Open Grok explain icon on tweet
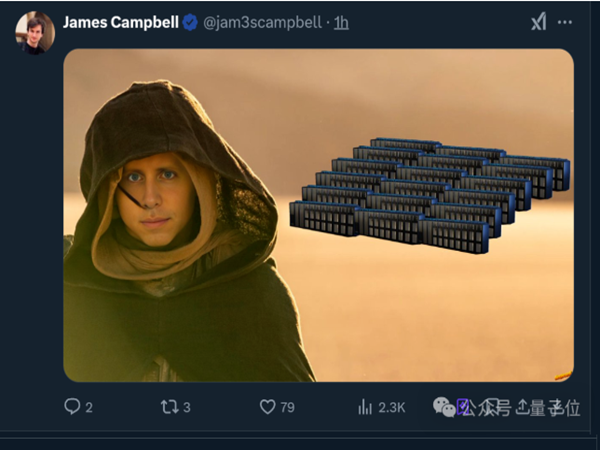This screenshot has height=450, width=600. point(538,22)
